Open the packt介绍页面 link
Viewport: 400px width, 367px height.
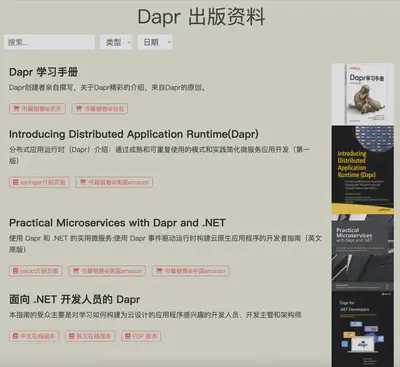coord(36,271)
